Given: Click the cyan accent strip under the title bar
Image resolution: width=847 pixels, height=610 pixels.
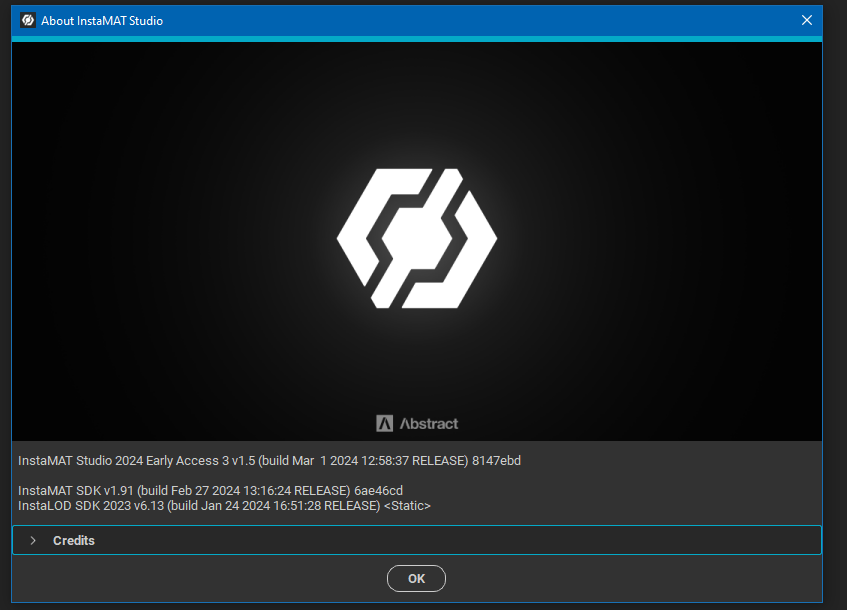Looking at the screenshot, I should coord(416,38).
